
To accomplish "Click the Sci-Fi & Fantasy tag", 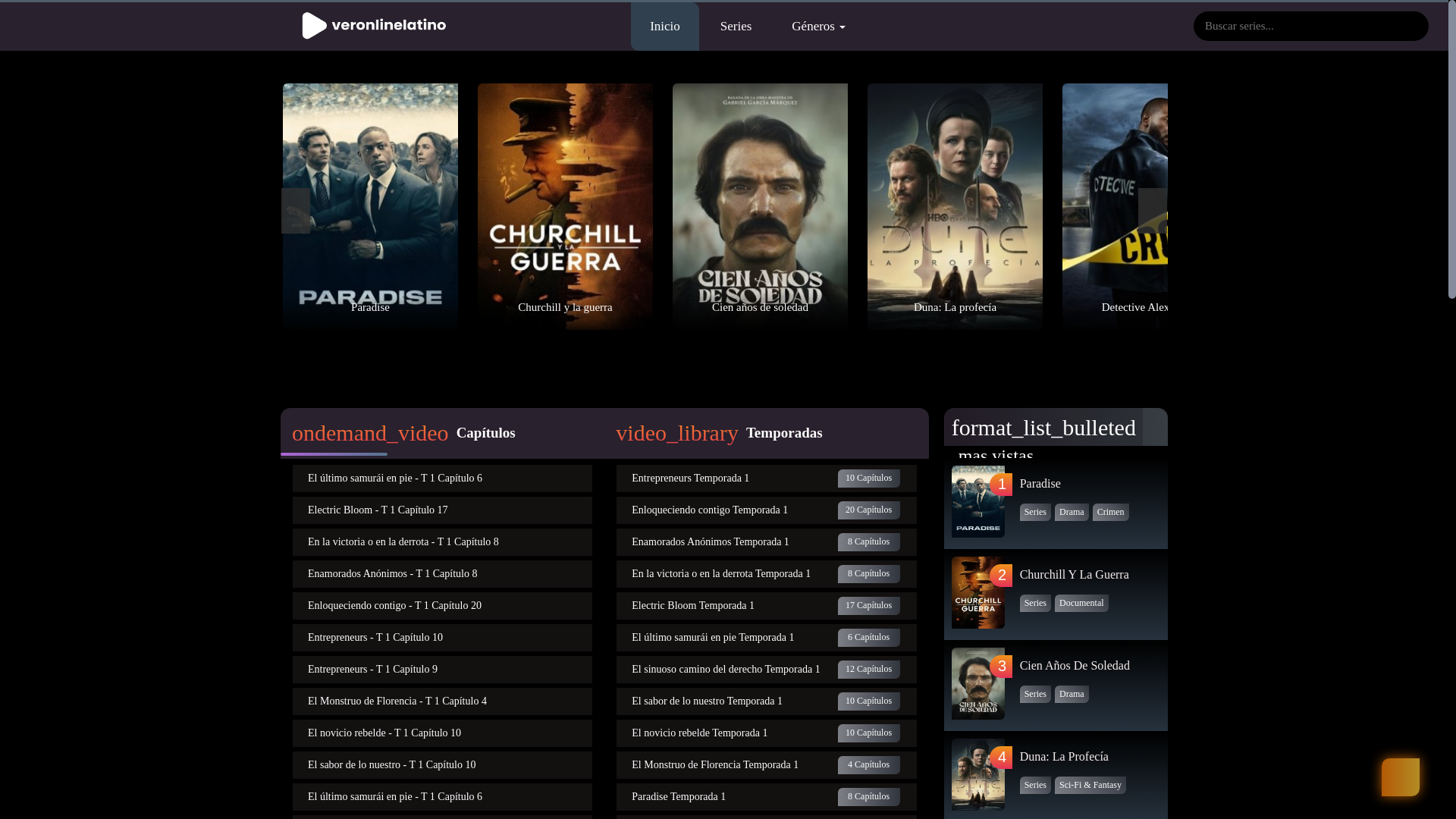I will 1090,786.
